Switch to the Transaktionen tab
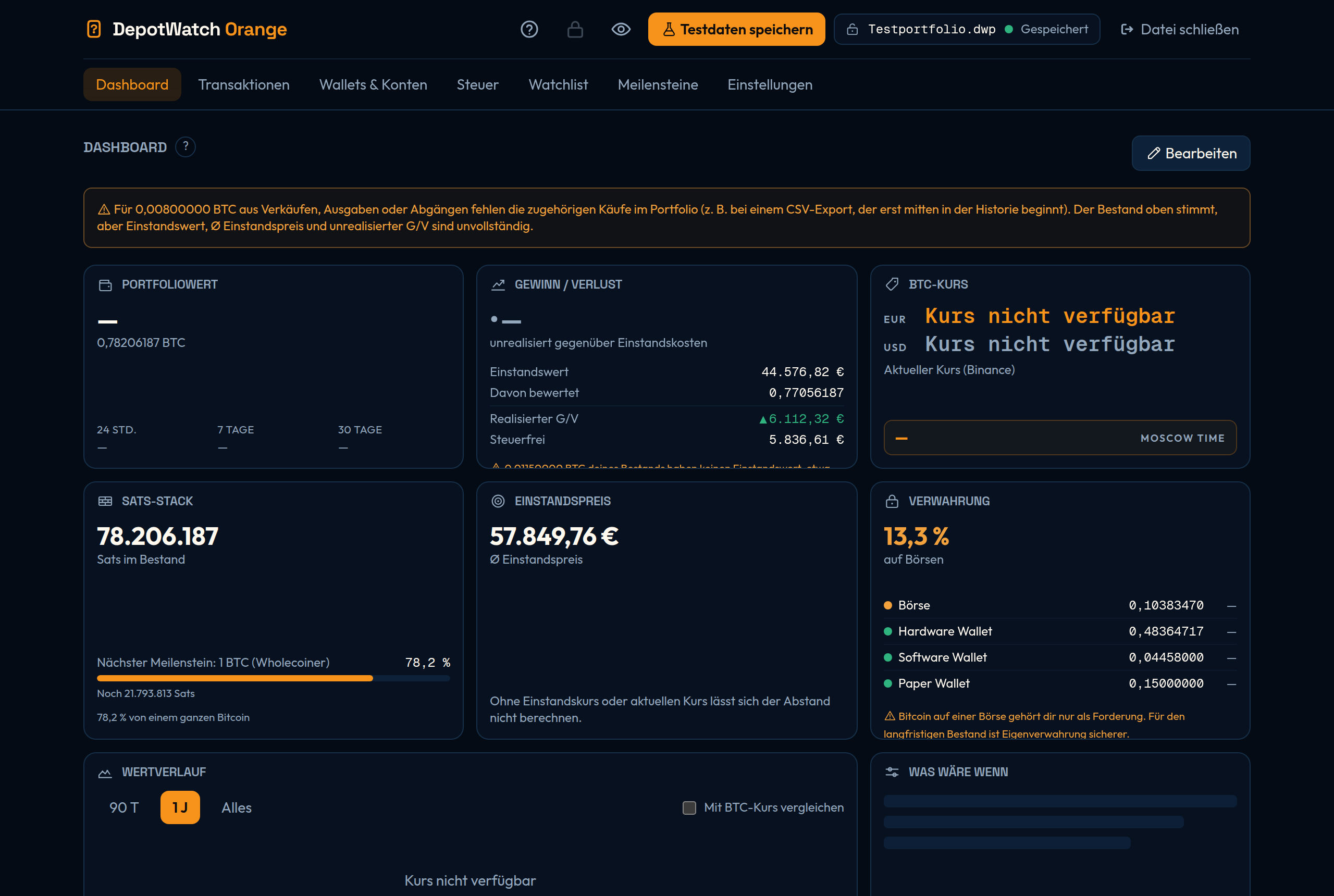 pyautogui.click(x=243, y=84)
